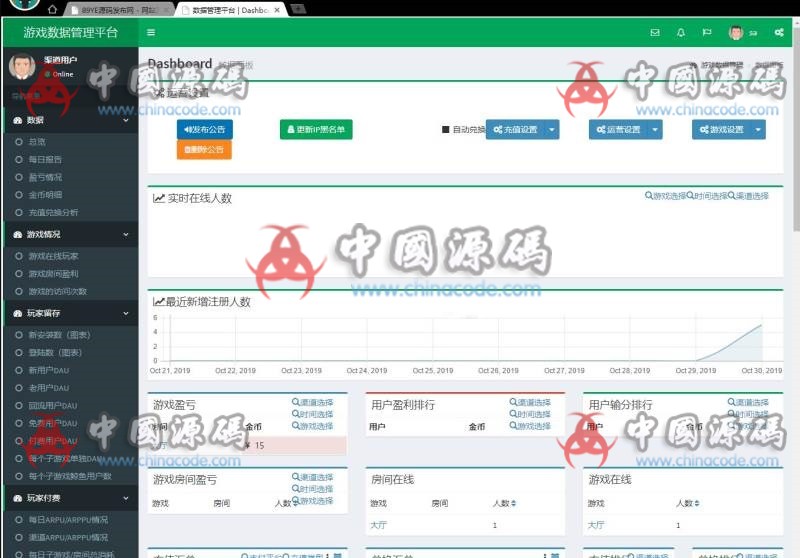Viewport: 800px width, 558px height.
Task: Open 老用户DAU in the sidebar
Action: (48, 388)
